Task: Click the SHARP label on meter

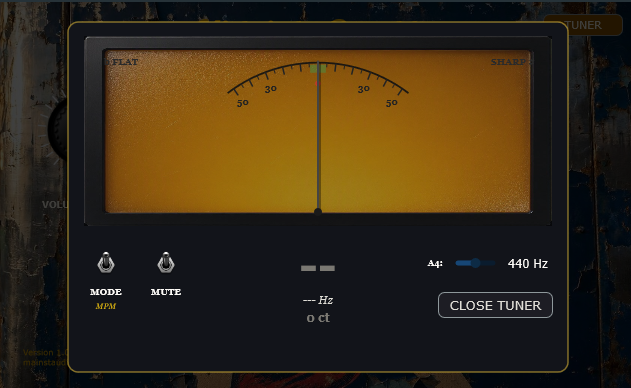Action: (508, 62)
